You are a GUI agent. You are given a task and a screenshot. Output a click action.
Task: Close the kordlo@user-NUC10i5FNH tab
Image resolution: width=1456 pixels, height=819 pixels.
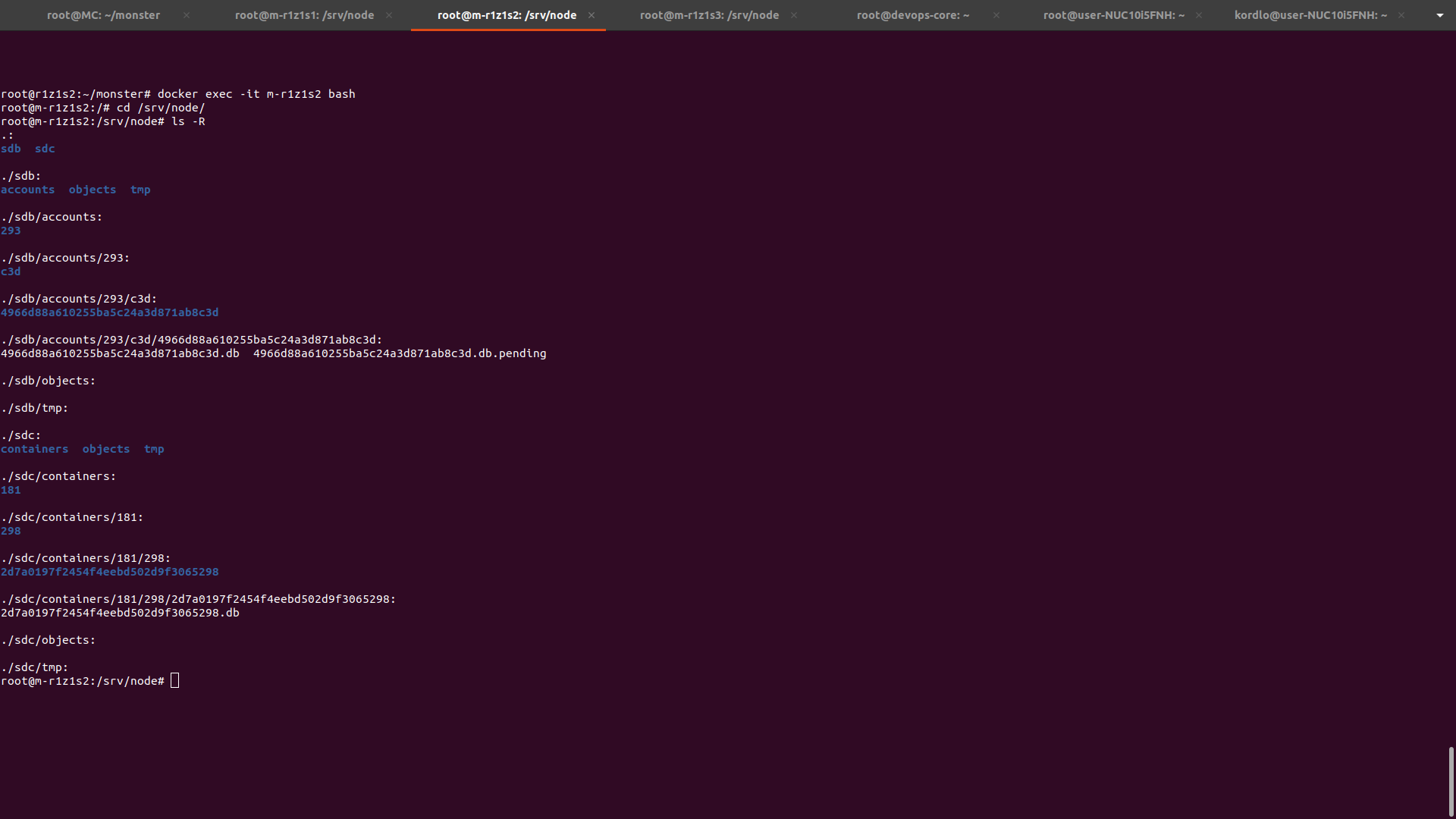[x=1401, y=15]
